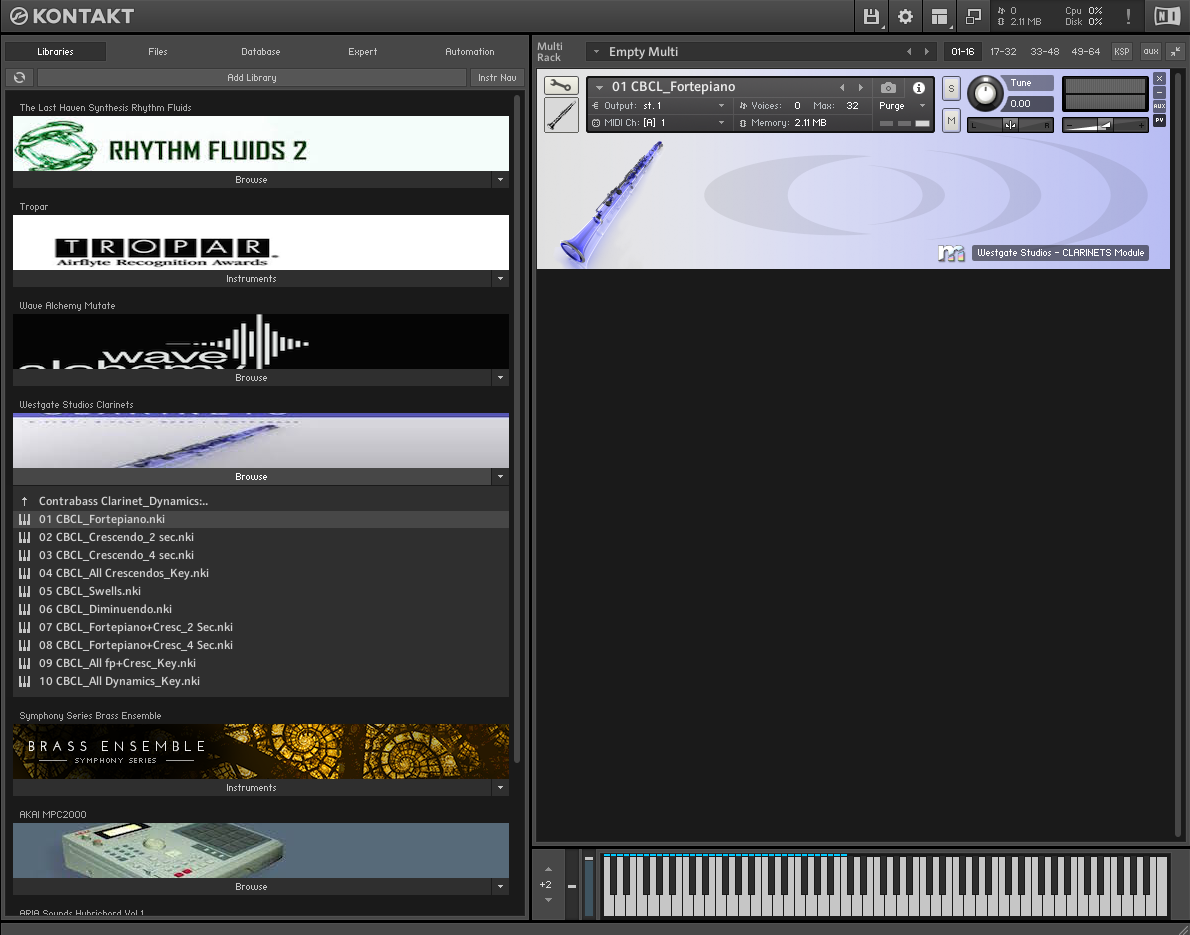Screen dimensions: 1190x935
Task: Go up a folder from Contrabass Clarinet_Dynamics
Action: 25,501
